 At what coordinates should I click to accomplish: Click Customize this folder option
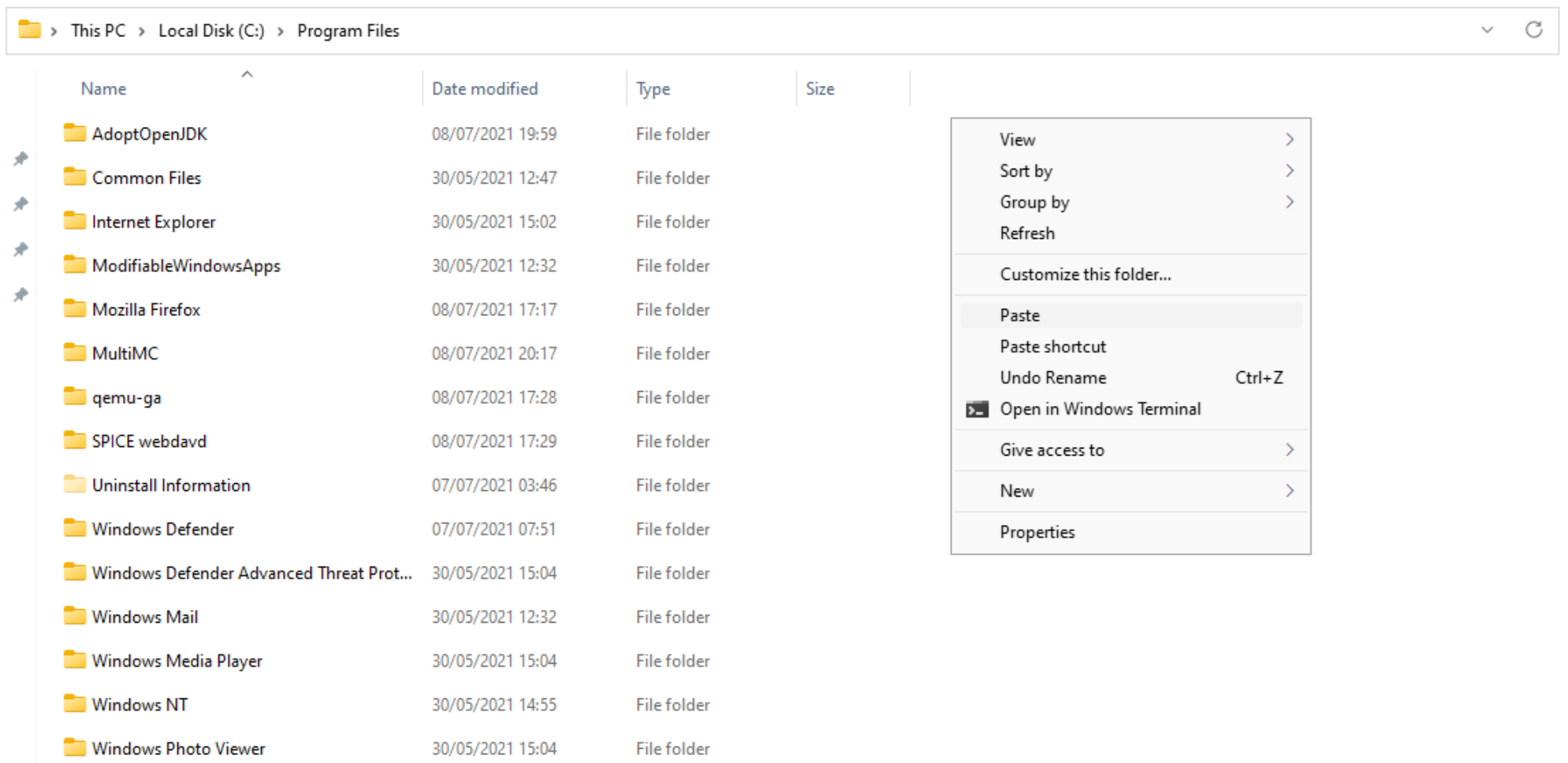click(x=1085, y=274)
